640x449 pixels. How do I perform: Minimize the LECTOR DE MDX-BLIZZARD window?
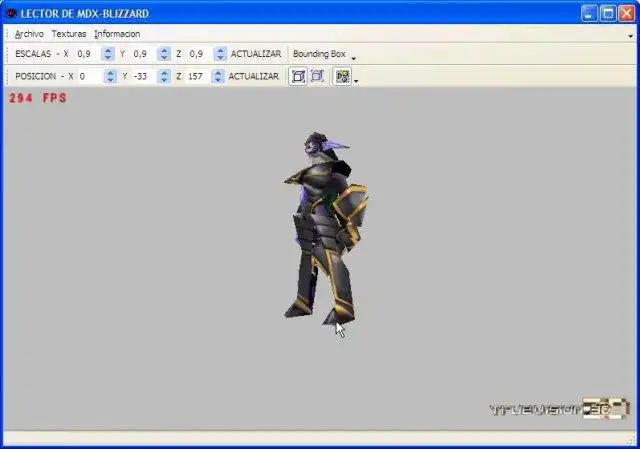coord(588,13)
